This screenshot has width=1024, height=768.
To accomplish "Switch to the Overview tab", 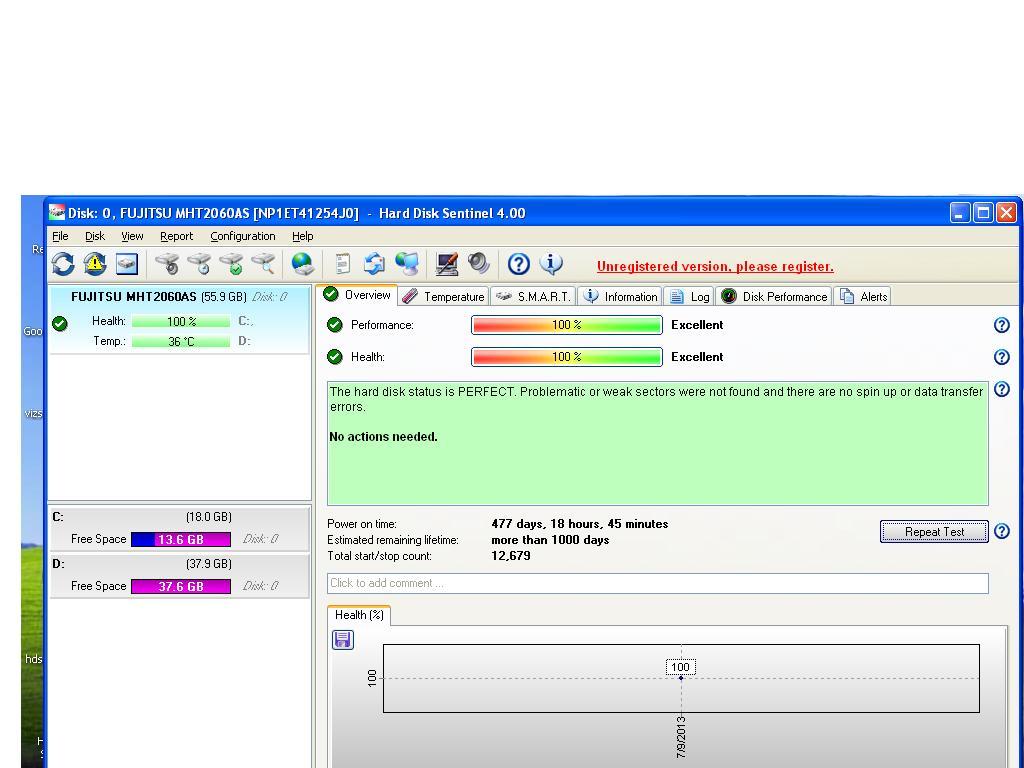I will click(357, 295).
